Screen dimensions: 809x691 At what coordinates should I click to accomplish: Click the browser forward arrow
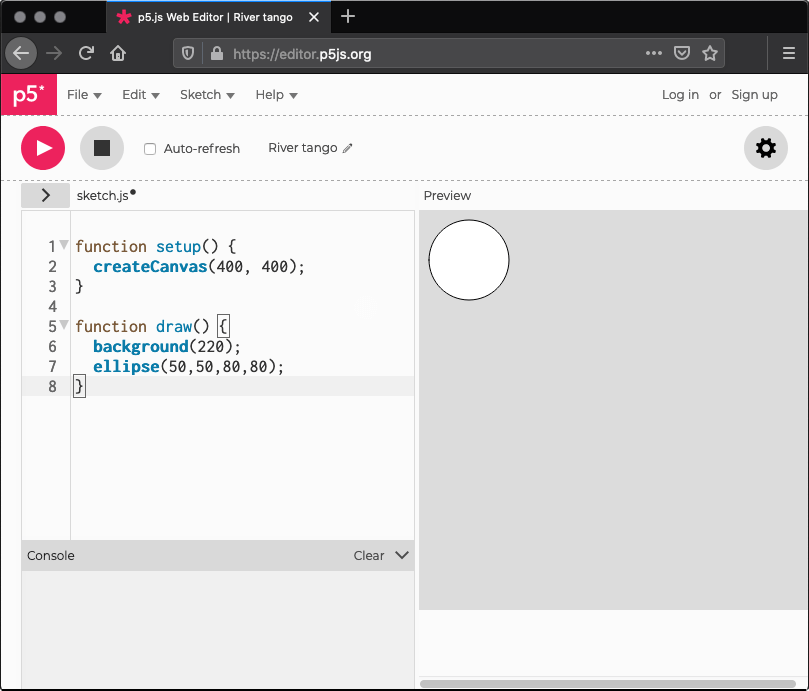click(x=54, y=53)
